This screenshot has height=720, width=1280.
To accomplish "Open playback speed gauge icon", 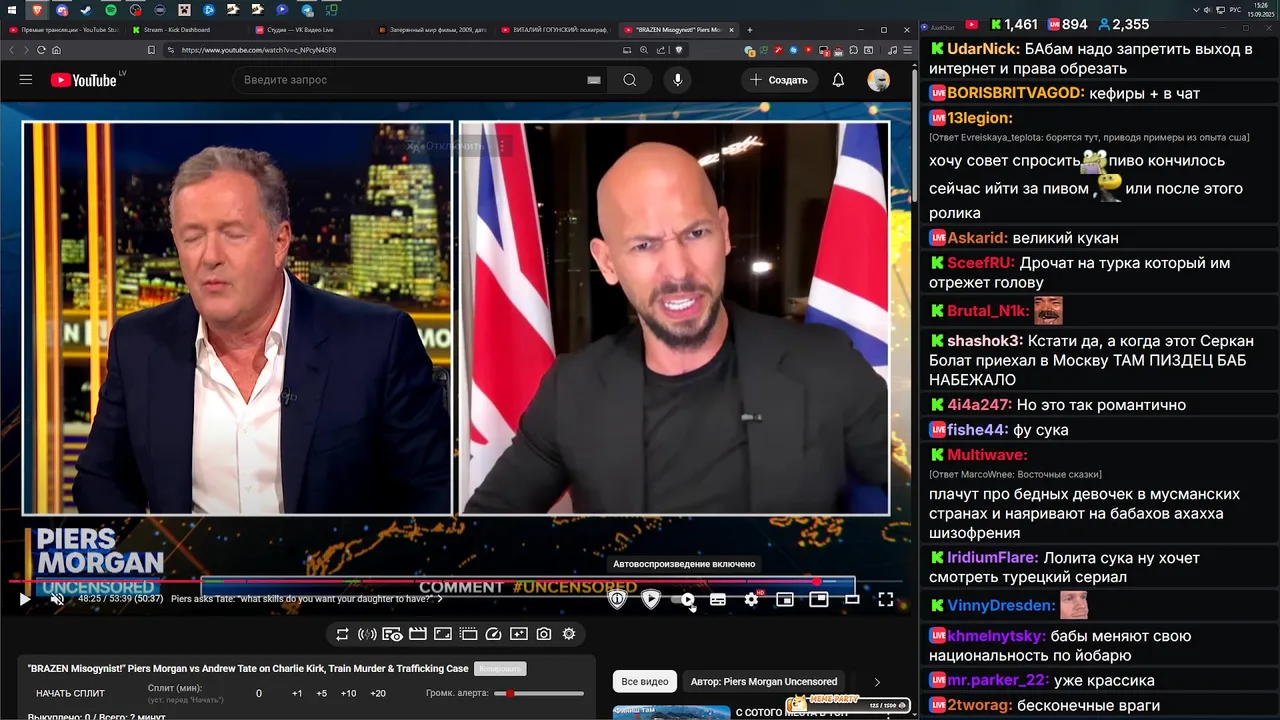I will coord(493,634).
